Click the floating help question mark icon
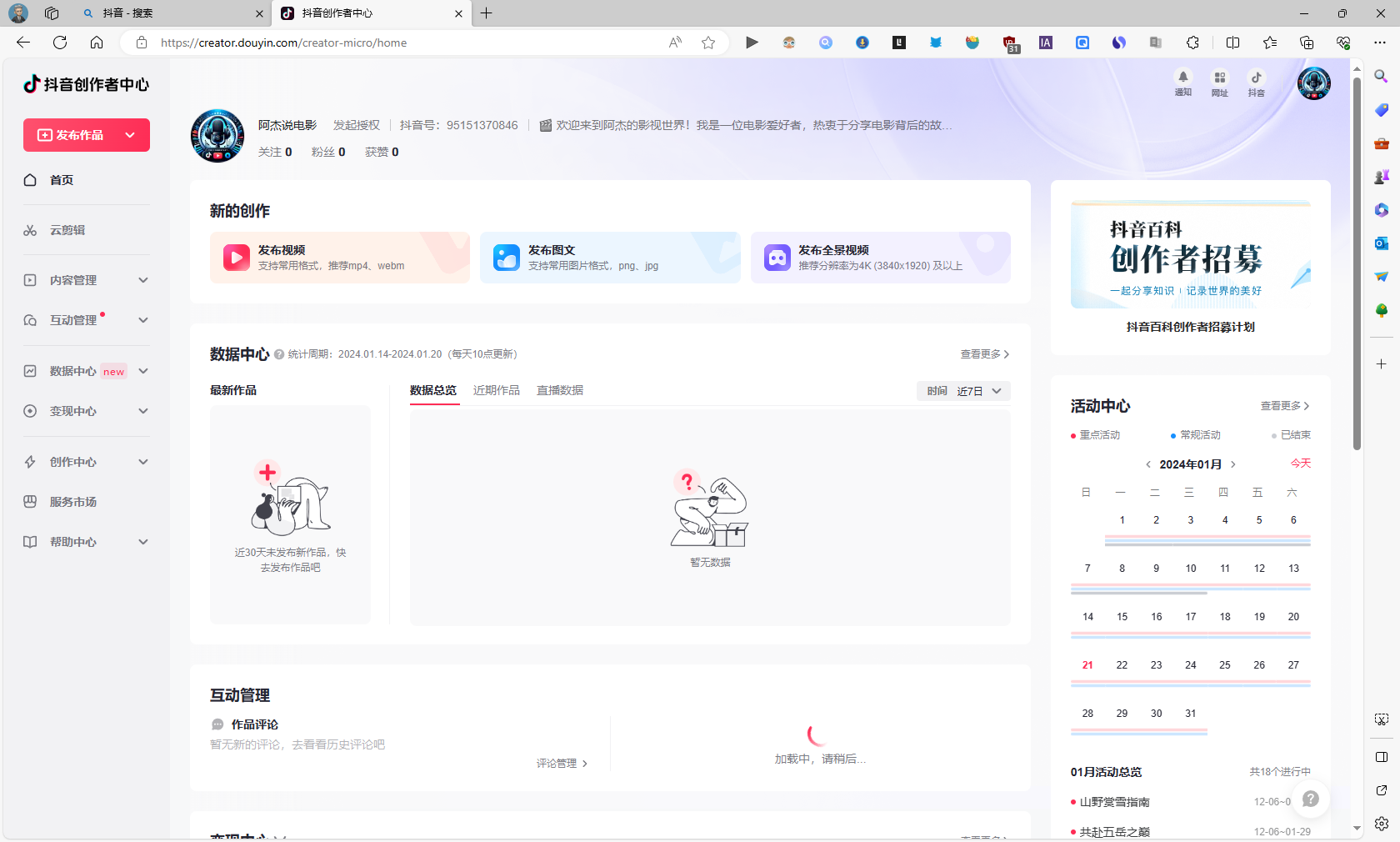Screen dimensions: 1400x842 1310,799
